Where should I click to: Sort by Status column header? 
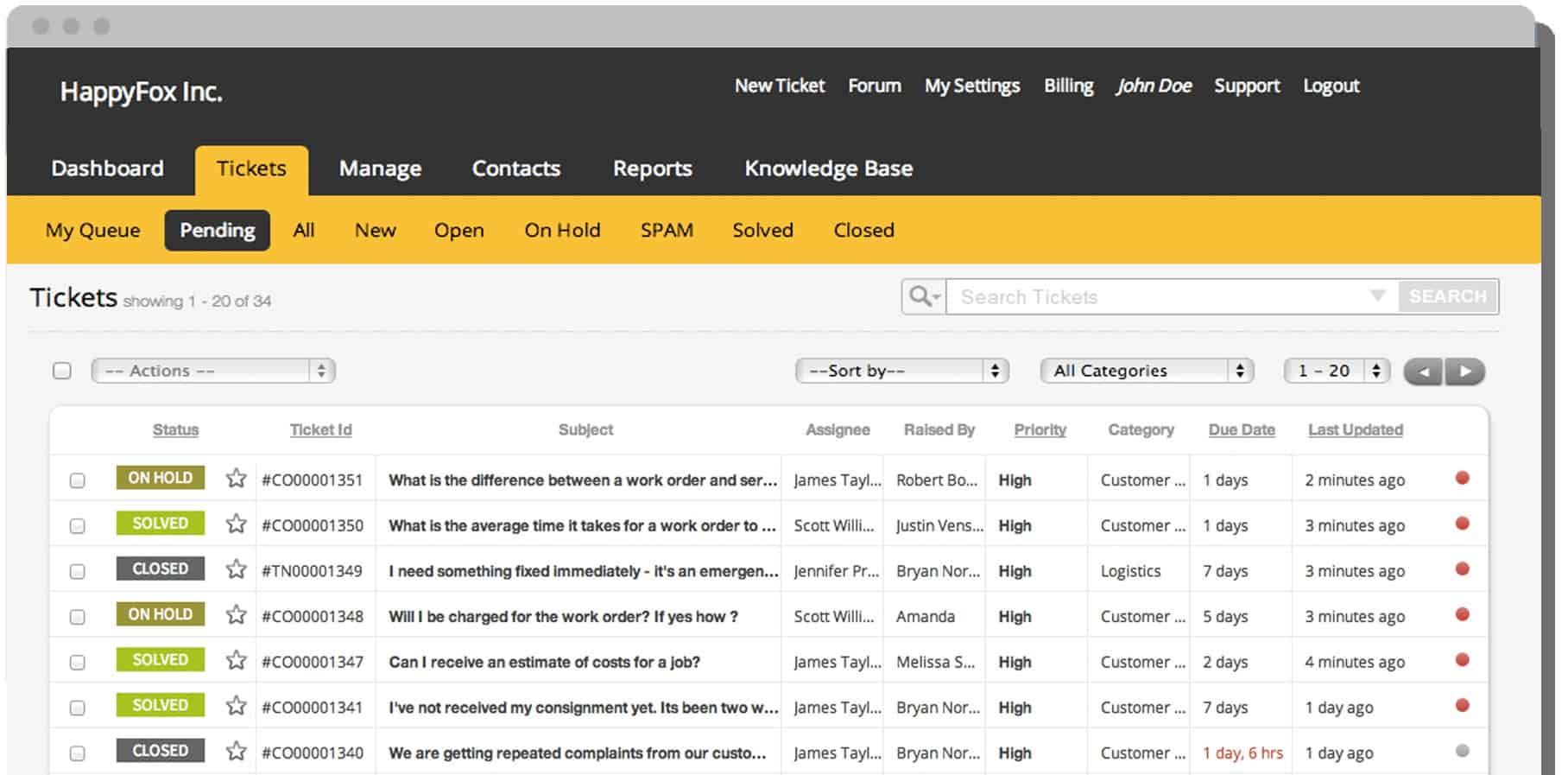tap(175, 429)
